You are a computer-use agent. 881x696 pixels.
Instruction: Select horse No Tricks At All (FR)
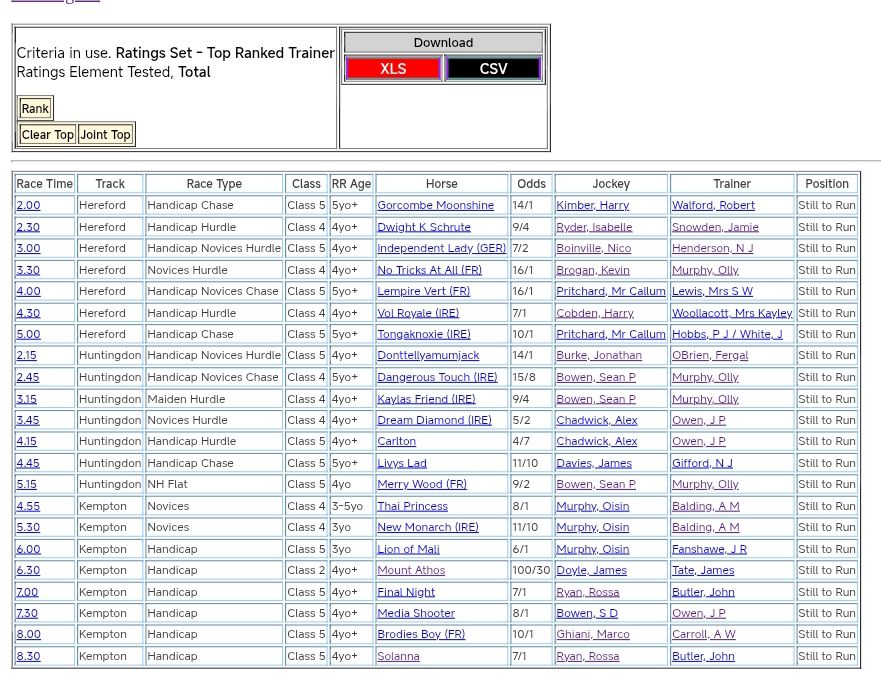(429, 270)
